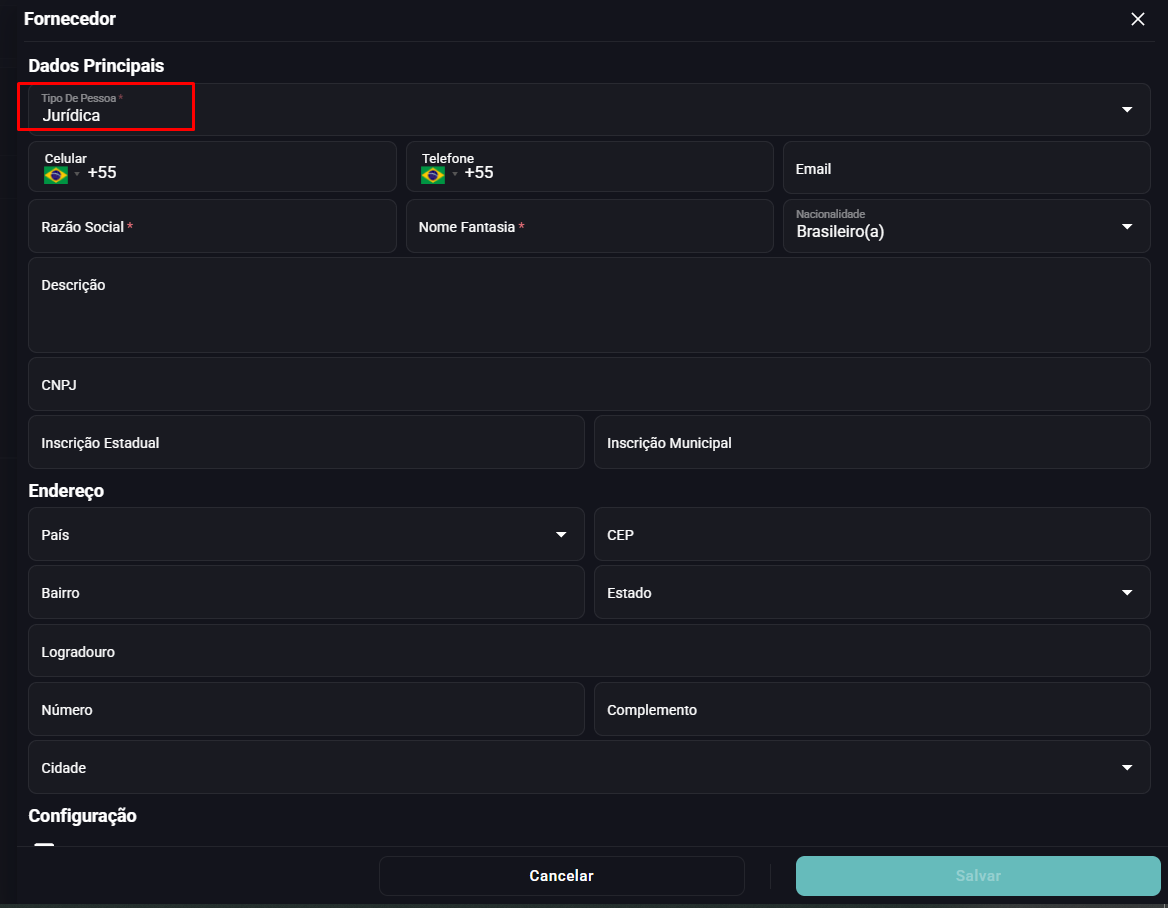Expand the Cidade dropdown

click(1127, 767)
